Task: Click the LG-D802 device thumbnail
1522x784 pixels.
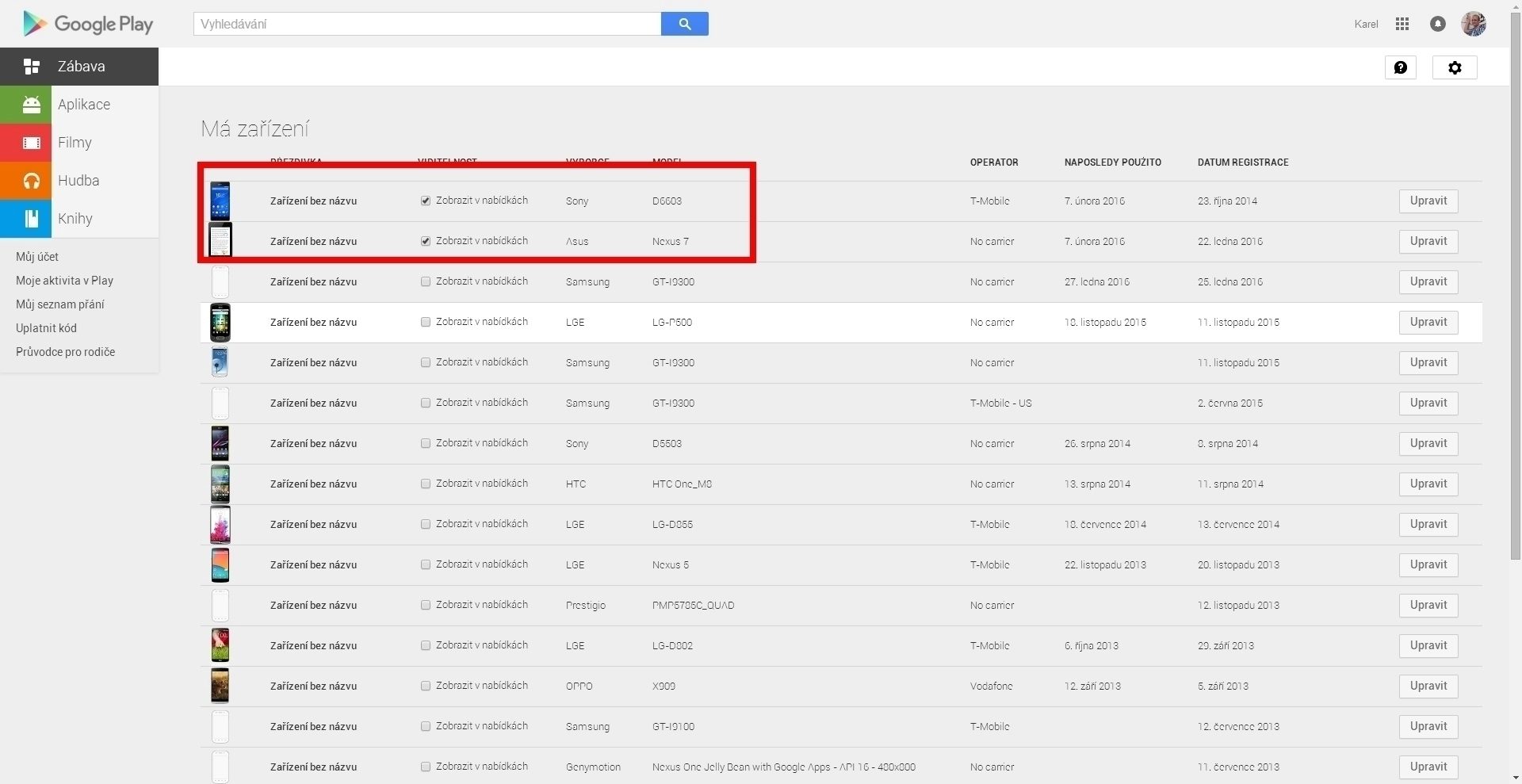Action: (220, 645)
